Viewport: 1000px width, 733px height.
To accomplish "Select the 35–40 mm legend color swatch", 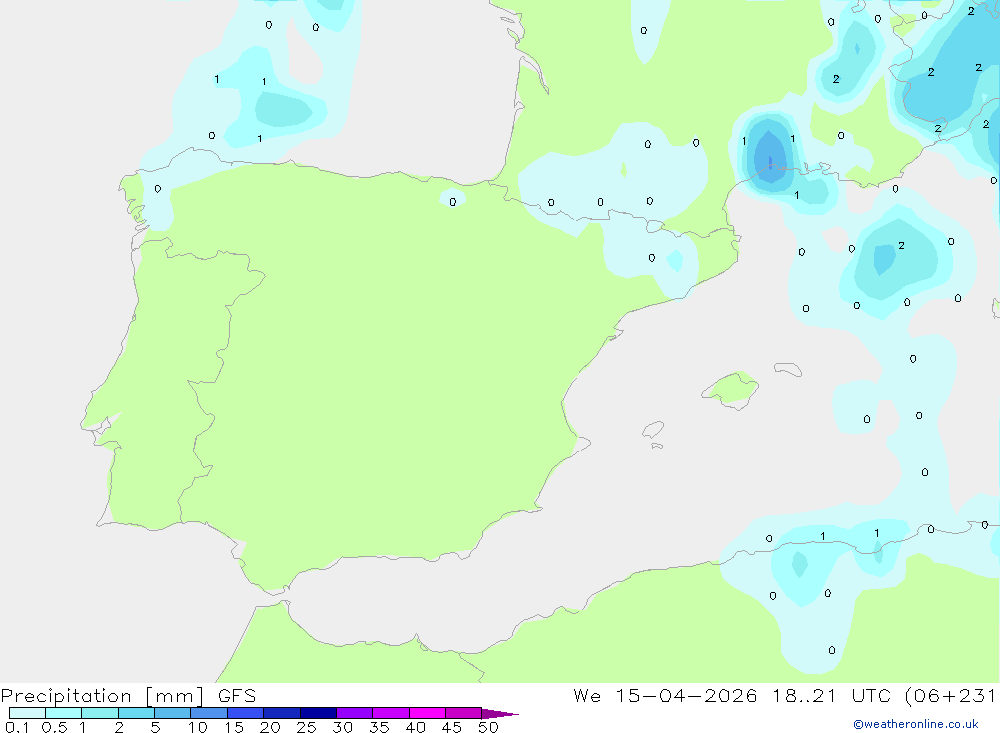I will coord(391,713).
